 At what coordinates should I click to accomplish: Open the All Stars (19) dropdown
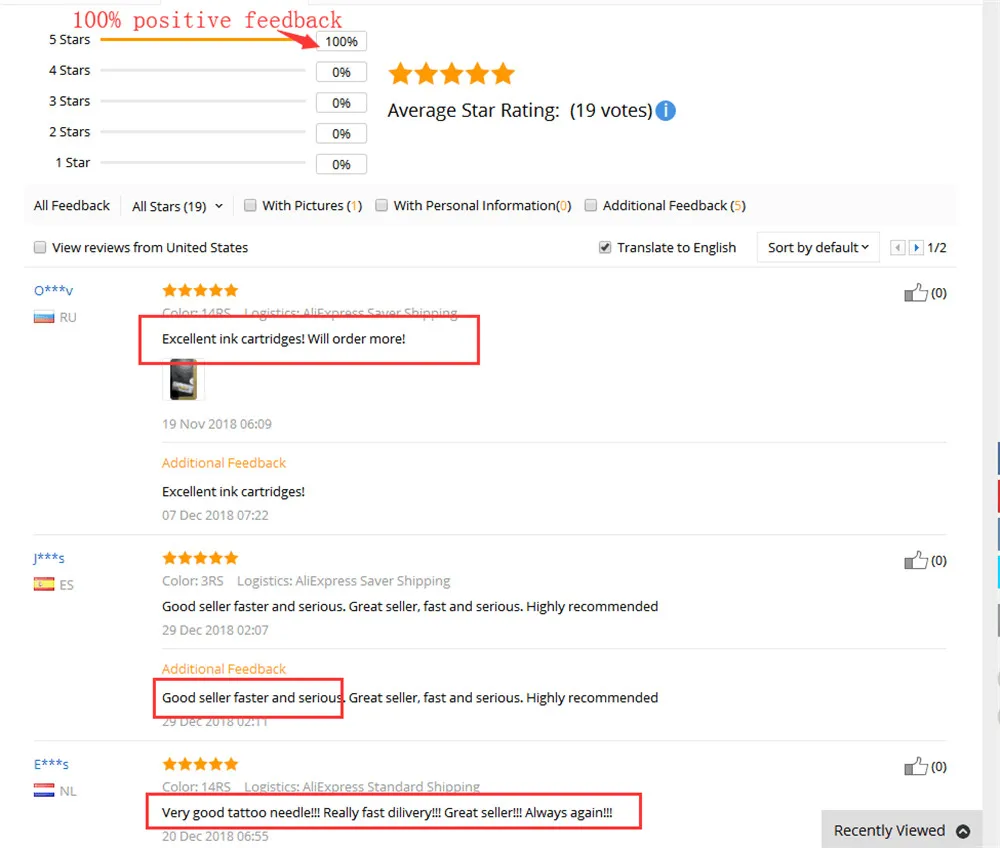tap(177, 206)
